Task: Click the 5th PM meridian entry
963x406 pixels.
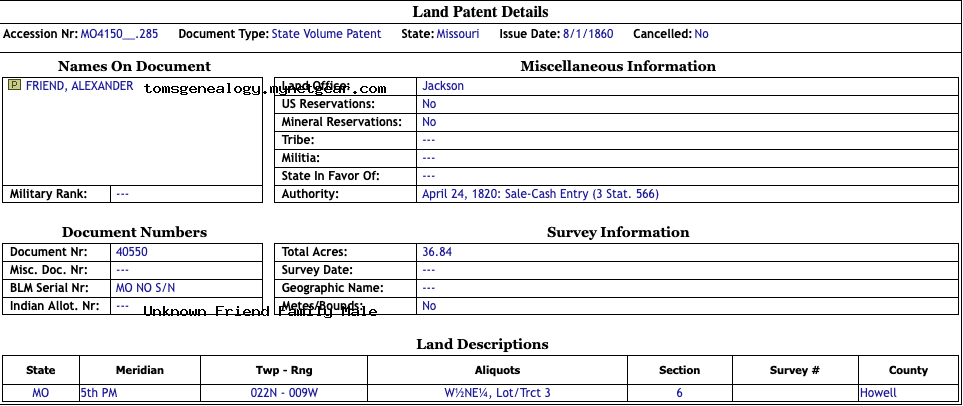Action: tap(99, 393)
